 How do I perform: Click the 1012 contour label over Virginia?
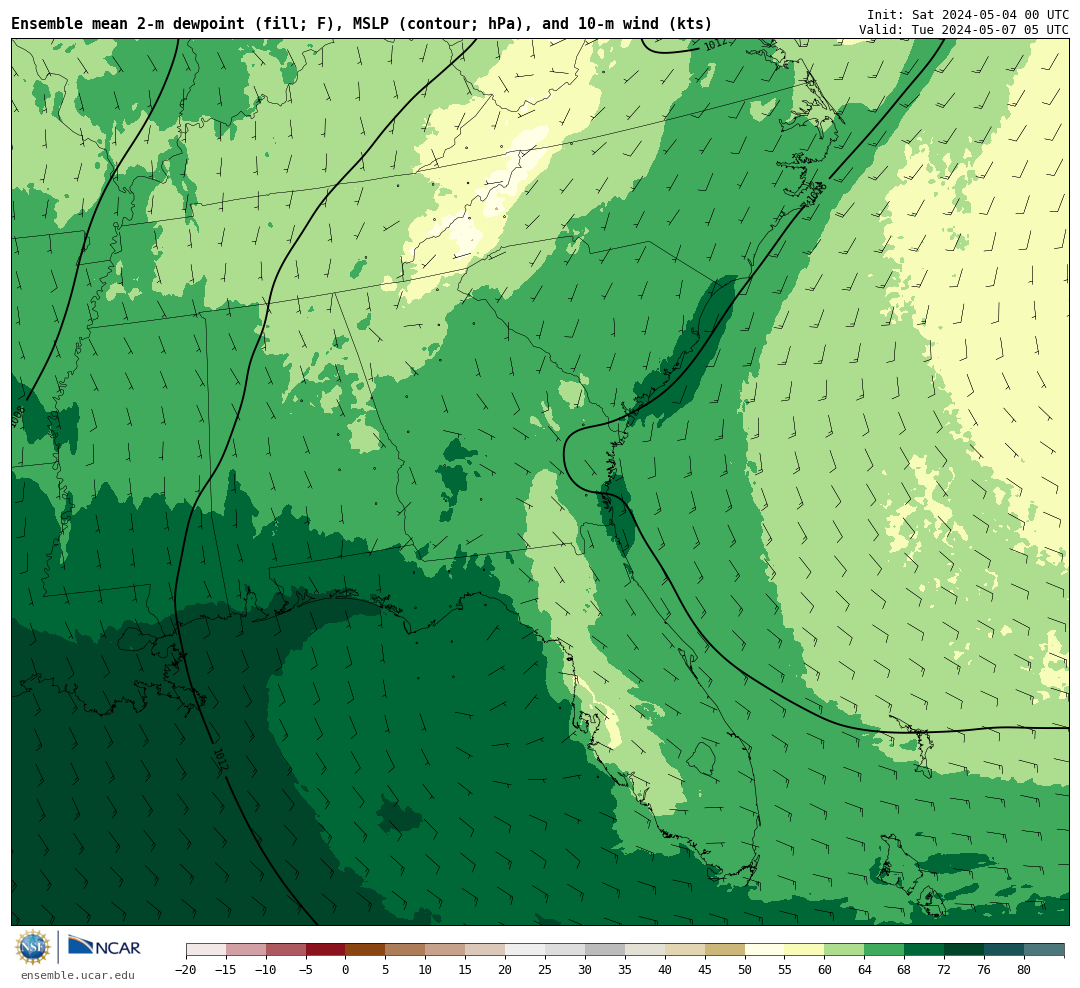click(716, 44)
